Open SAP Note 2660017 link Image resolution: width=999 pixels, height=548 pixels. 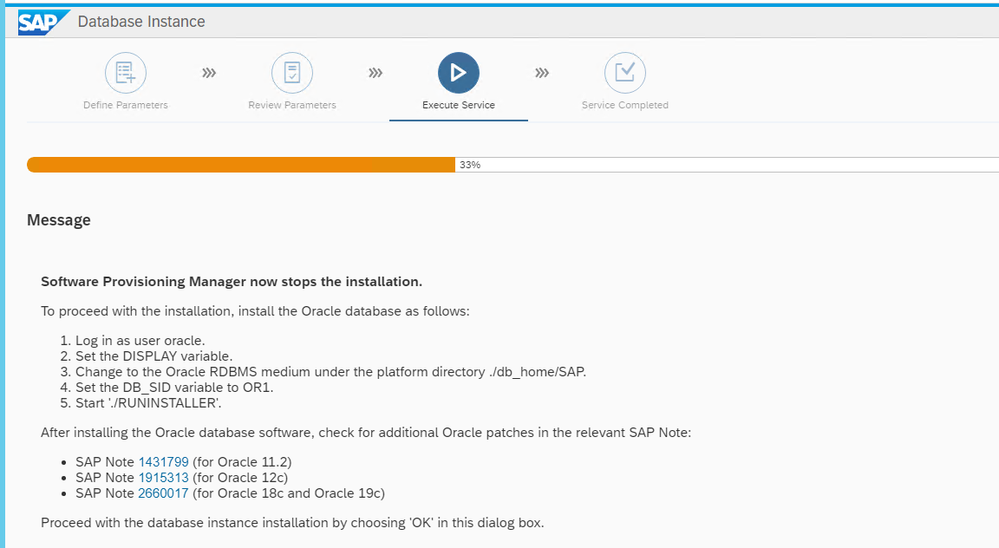[x=163, y=493]
